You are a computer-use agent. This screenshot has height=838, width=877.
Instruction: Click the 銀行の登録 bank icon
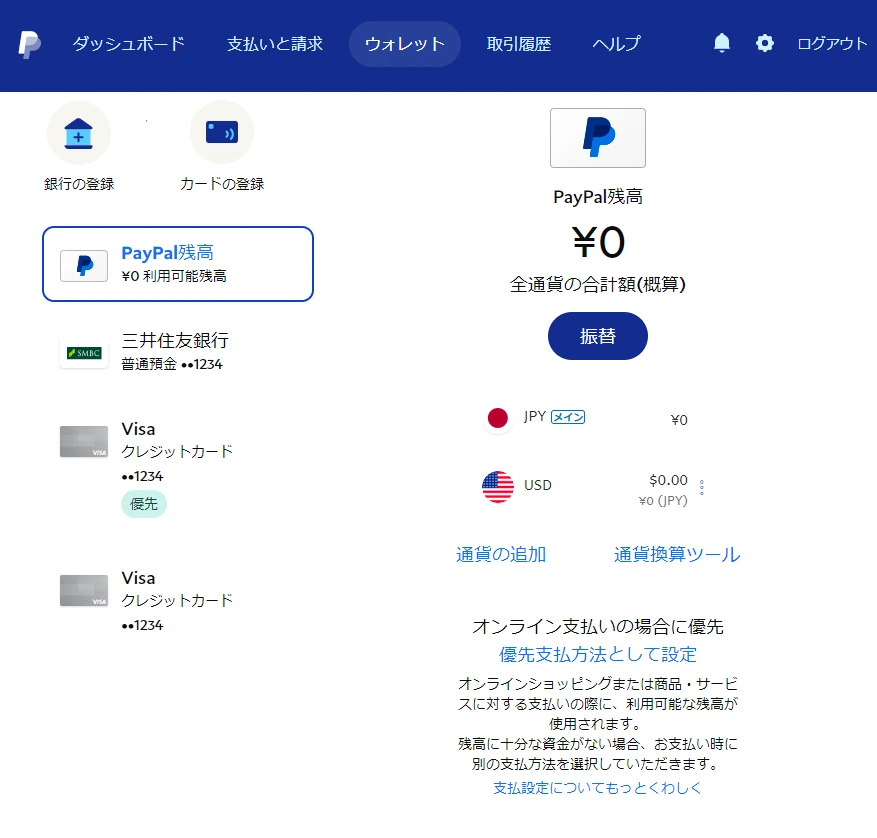[x=79, y=133]
